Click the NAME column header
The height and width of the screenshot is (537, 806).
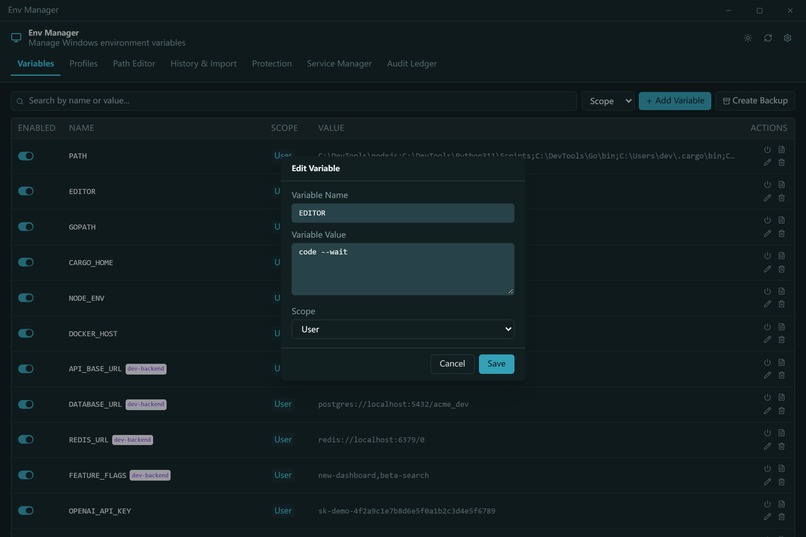[81, 128]
